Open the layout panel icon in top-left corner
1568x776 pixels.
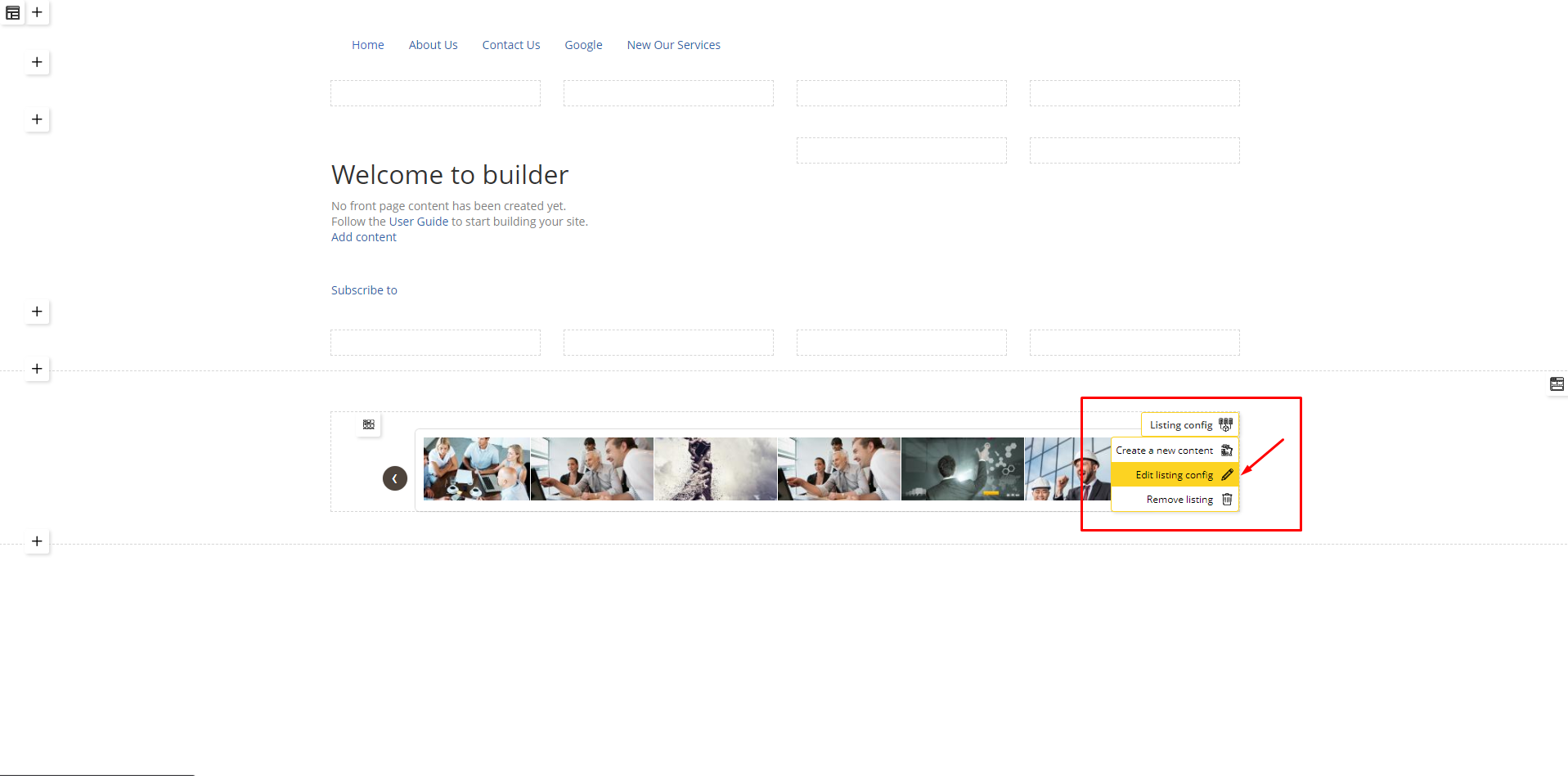click(x=12, y=13)
